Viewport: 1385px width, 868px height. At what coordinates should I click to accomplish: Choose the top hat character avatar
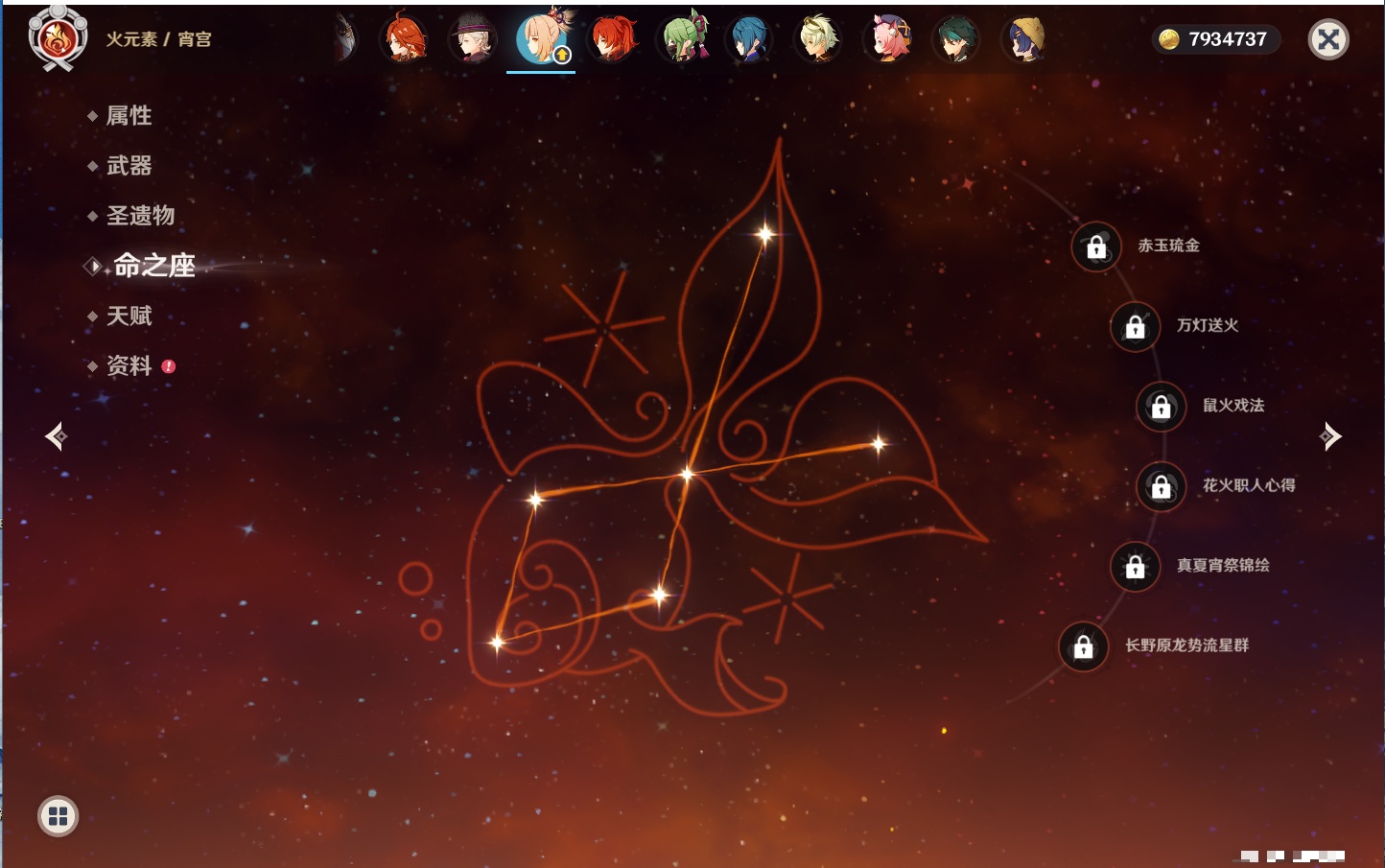[x=473, y=39]
